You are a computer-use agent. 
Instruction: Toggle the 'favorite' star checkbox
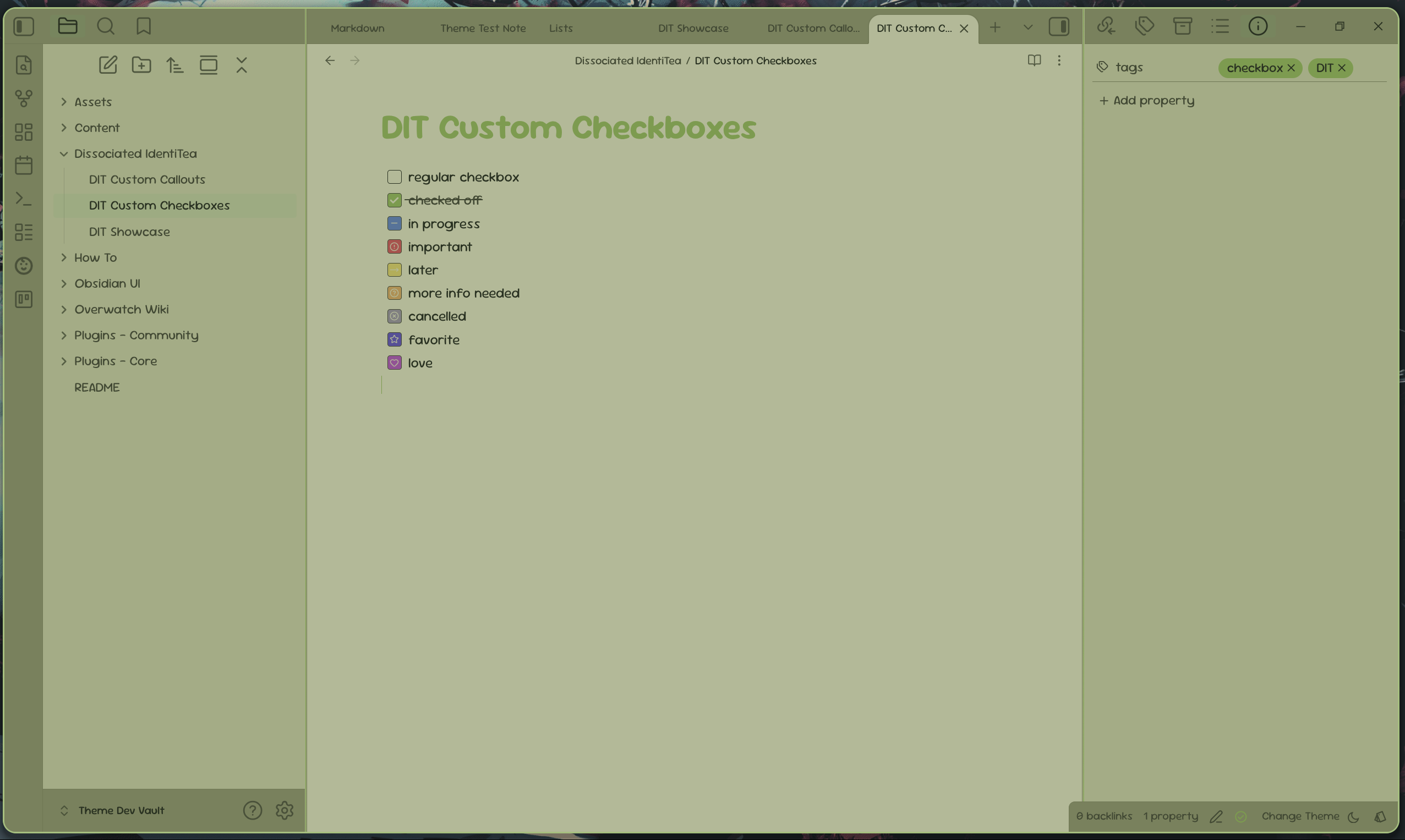point(394,339)
